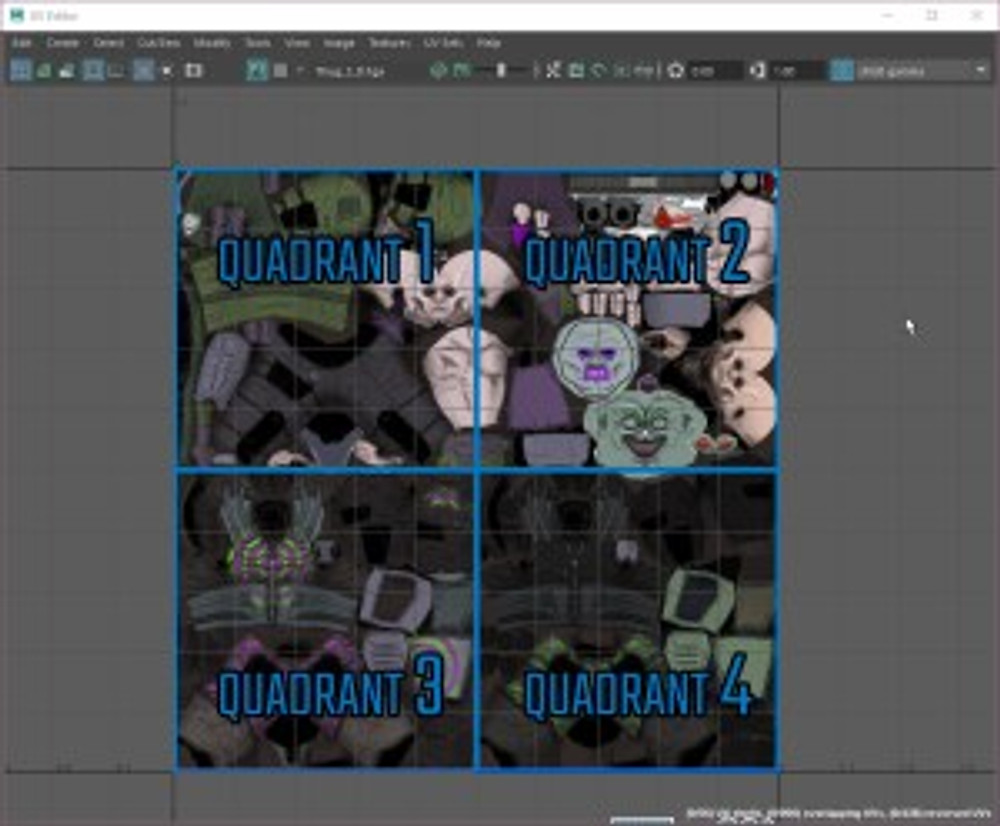Image resolution: width=1000 pixels, height=826 pixels.
Task: Click the green image ratio icon
Action: point(576,70)
